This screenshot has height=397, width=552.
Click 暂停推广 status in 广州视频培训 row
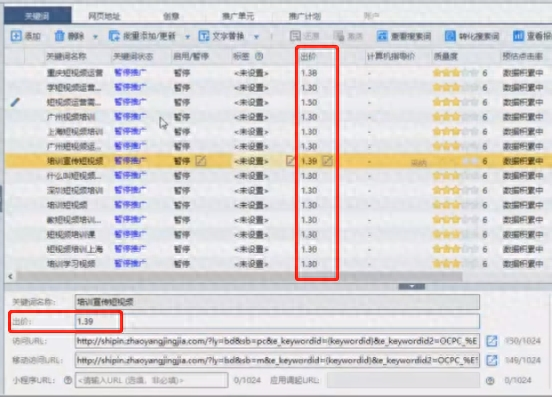click(130, 117)
